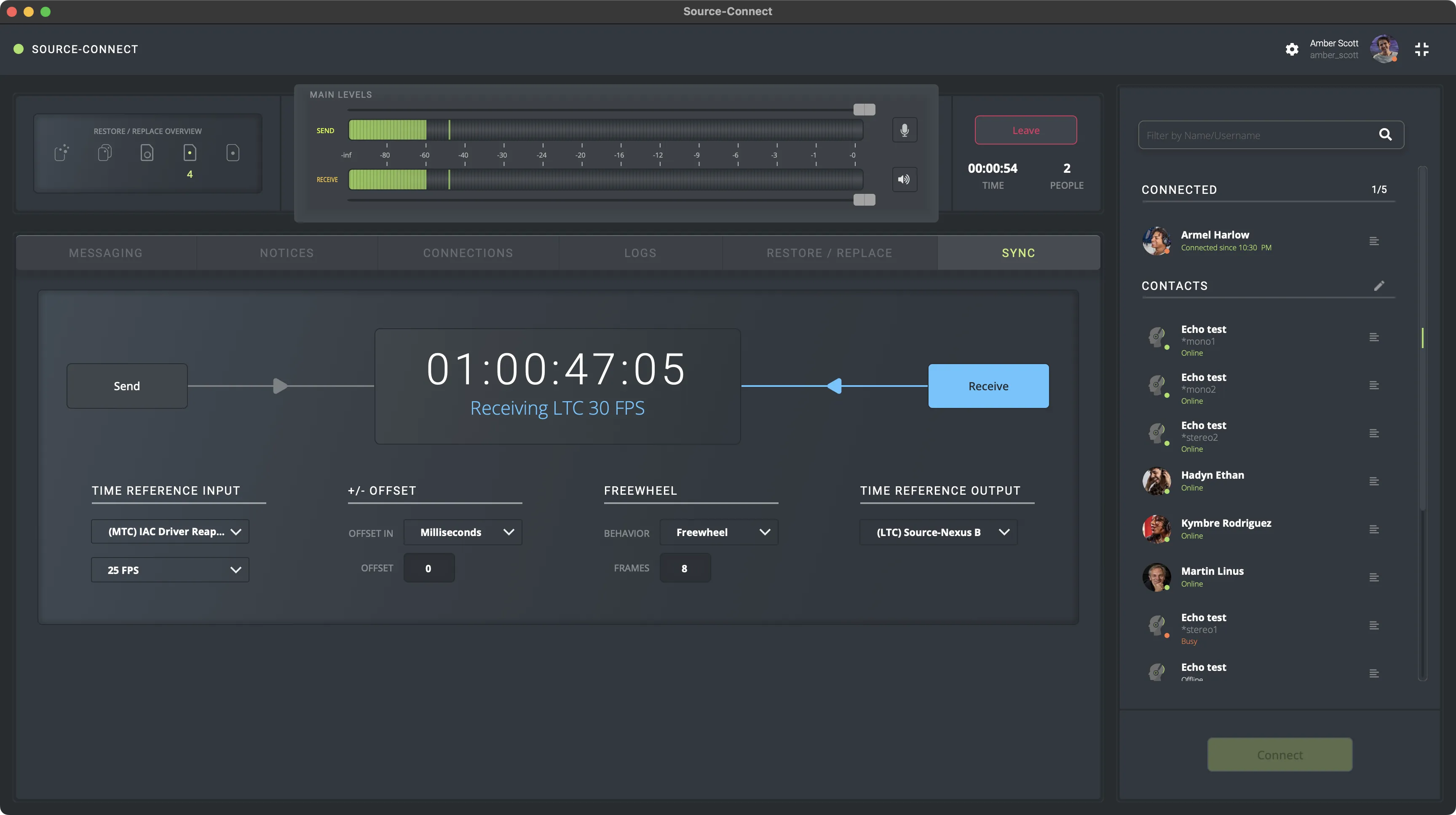
Task: Click the overview file icon labeled 4
Action: pos(190,153)
